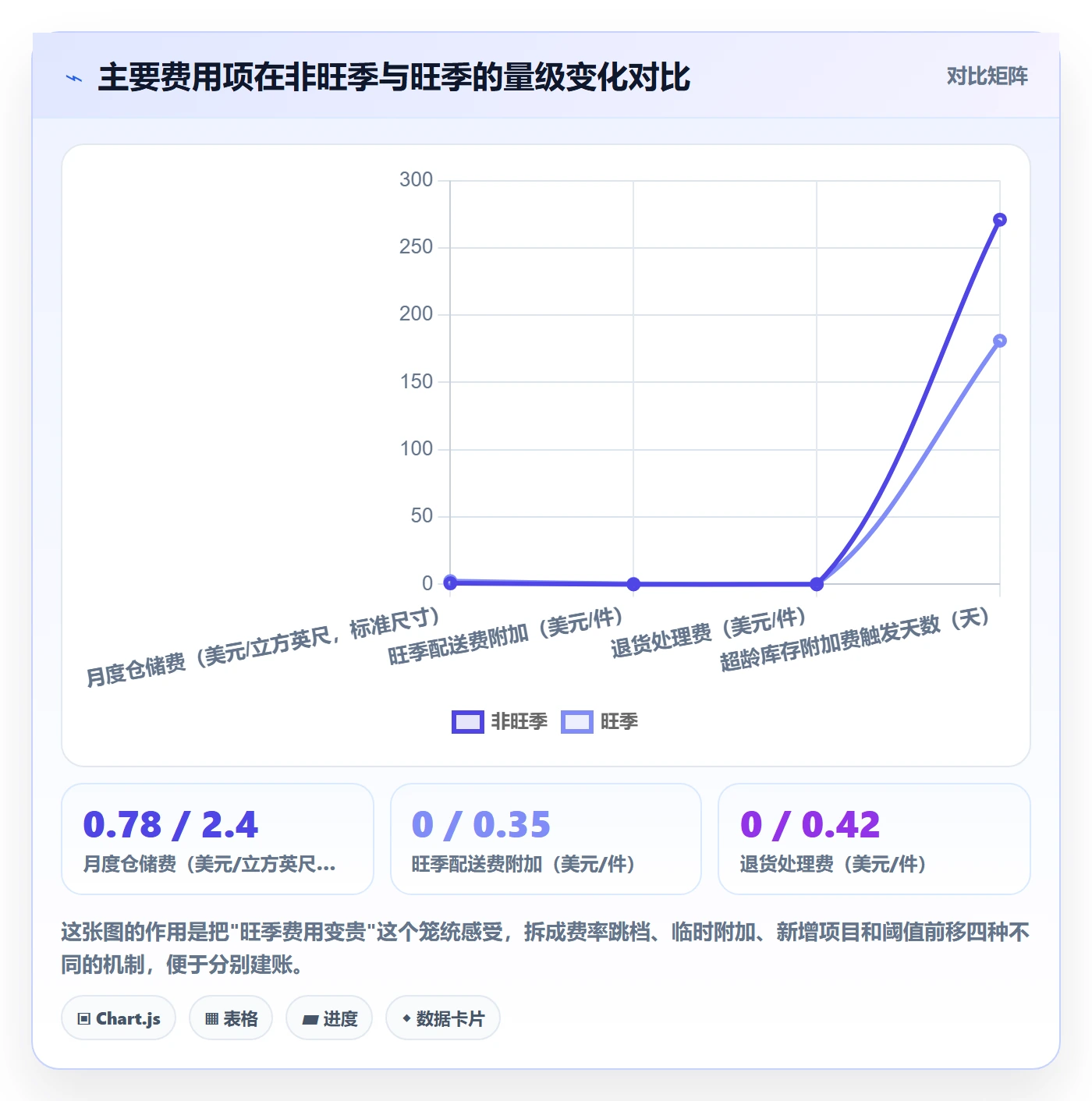Screen dimensions: 1092x1101
Task: Click the data point at 月度仓储费
Action: [x=450, y=582]
